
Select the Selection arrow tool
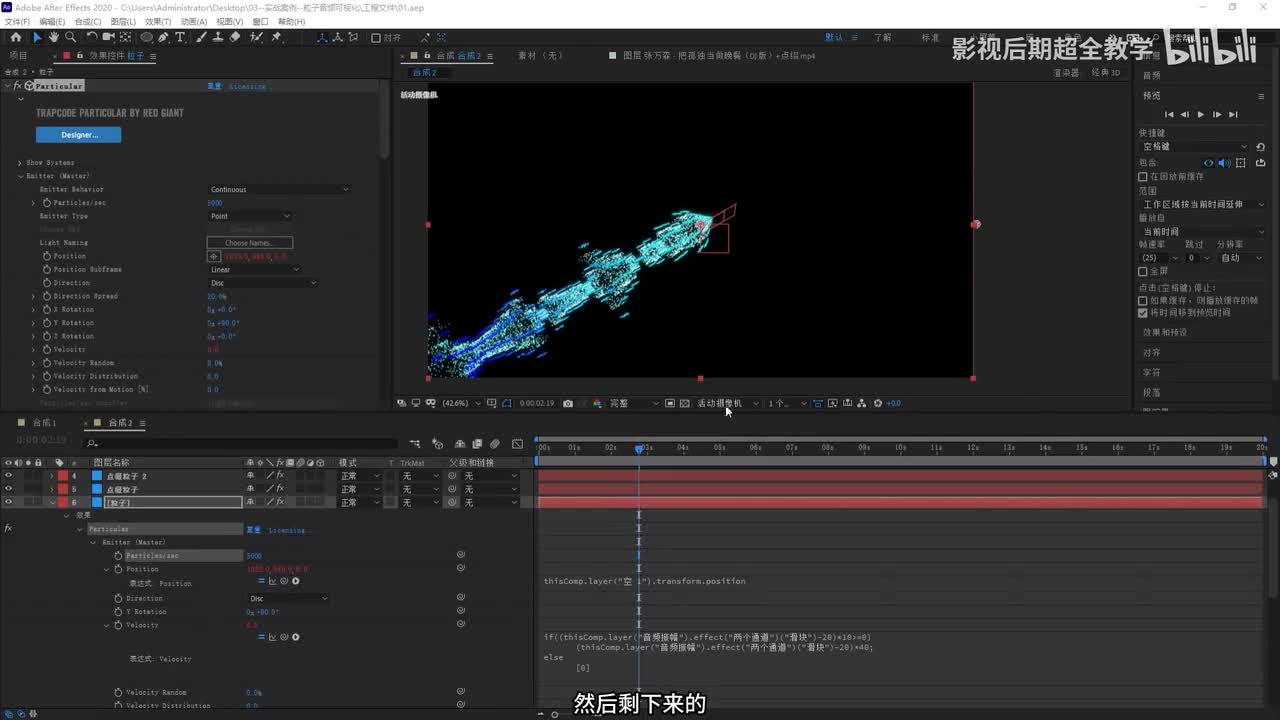click(37, 37)
